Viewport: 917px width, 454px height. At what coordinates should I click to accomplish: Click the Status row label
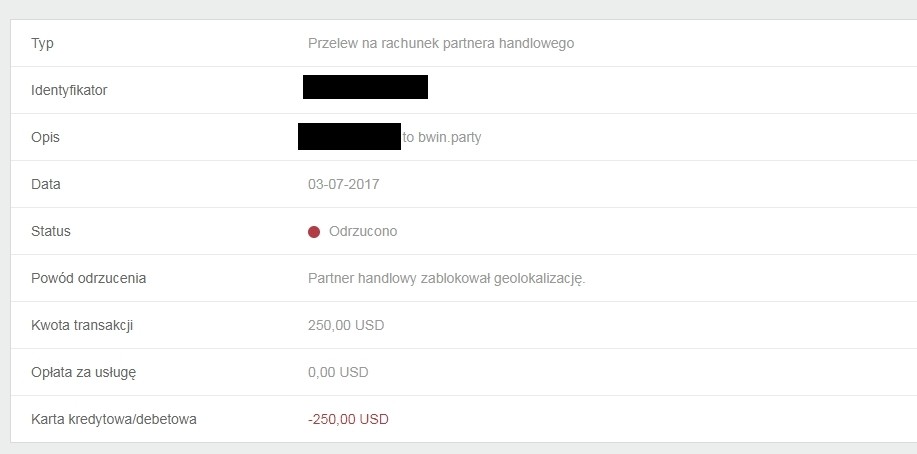(x=51, y=231)
